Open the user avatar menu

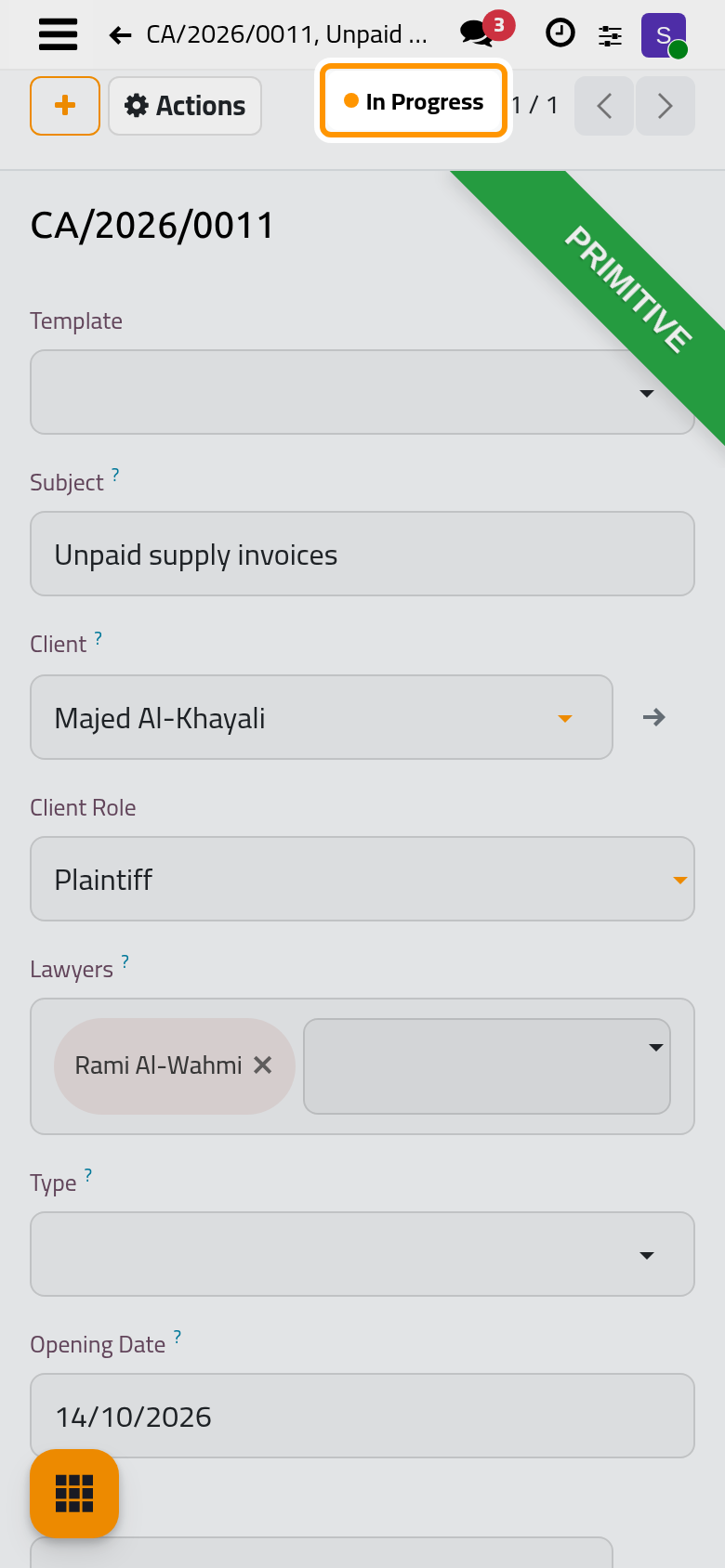[664, 35]
